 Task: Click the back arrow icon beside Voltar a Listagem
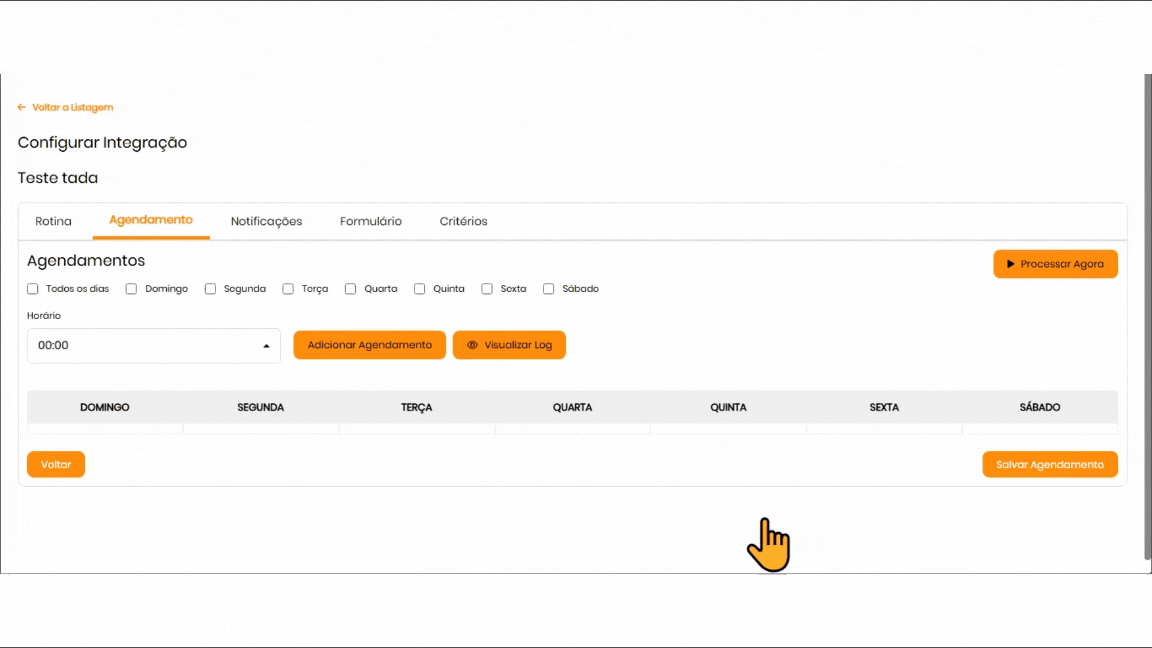(22, 107)
